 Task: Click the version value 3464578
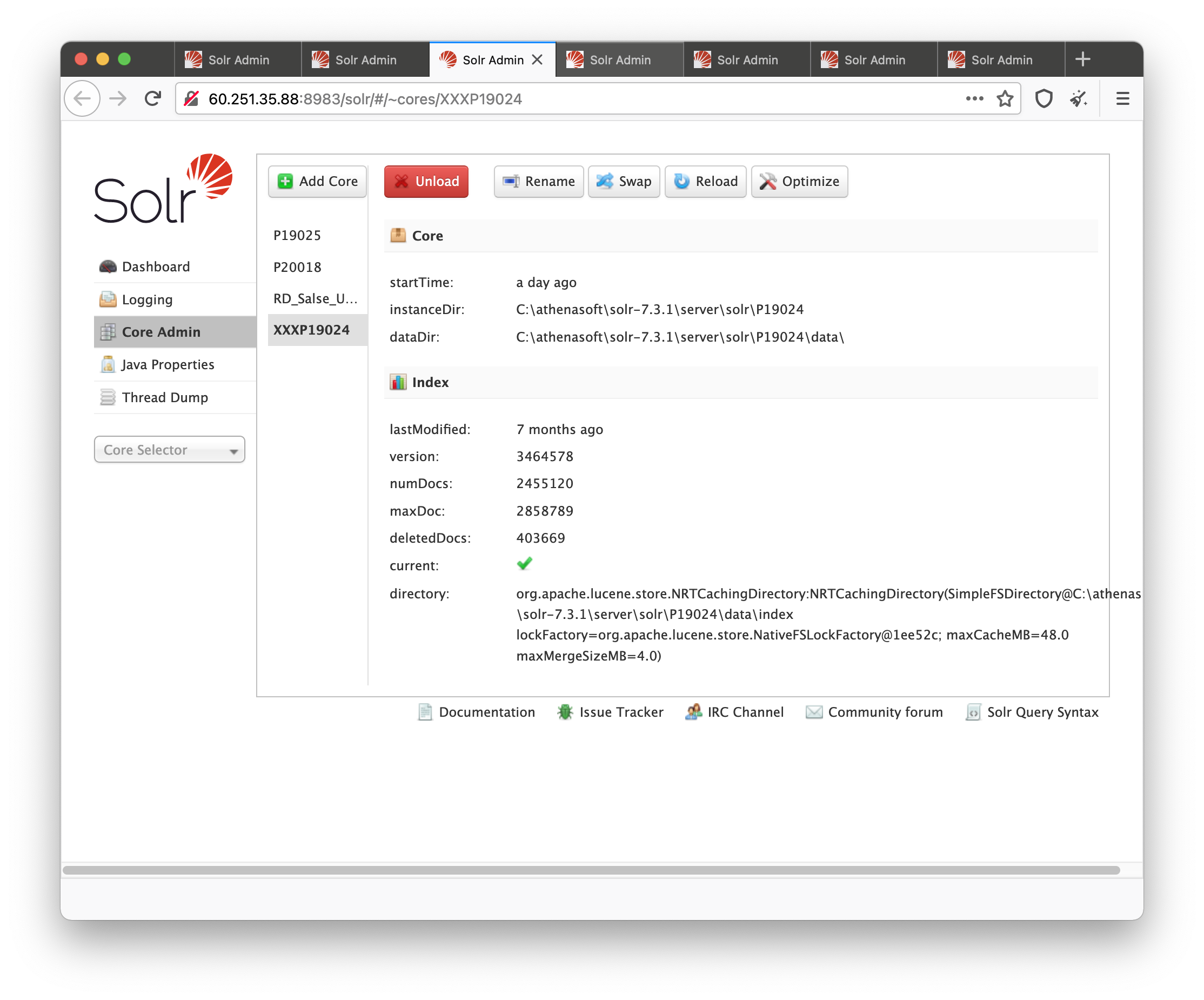(545, 456)
